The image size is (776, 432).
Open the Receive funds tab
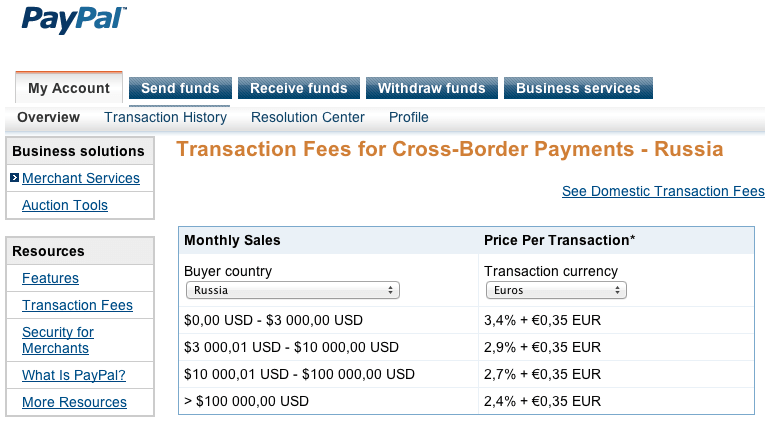click(298, 88)
